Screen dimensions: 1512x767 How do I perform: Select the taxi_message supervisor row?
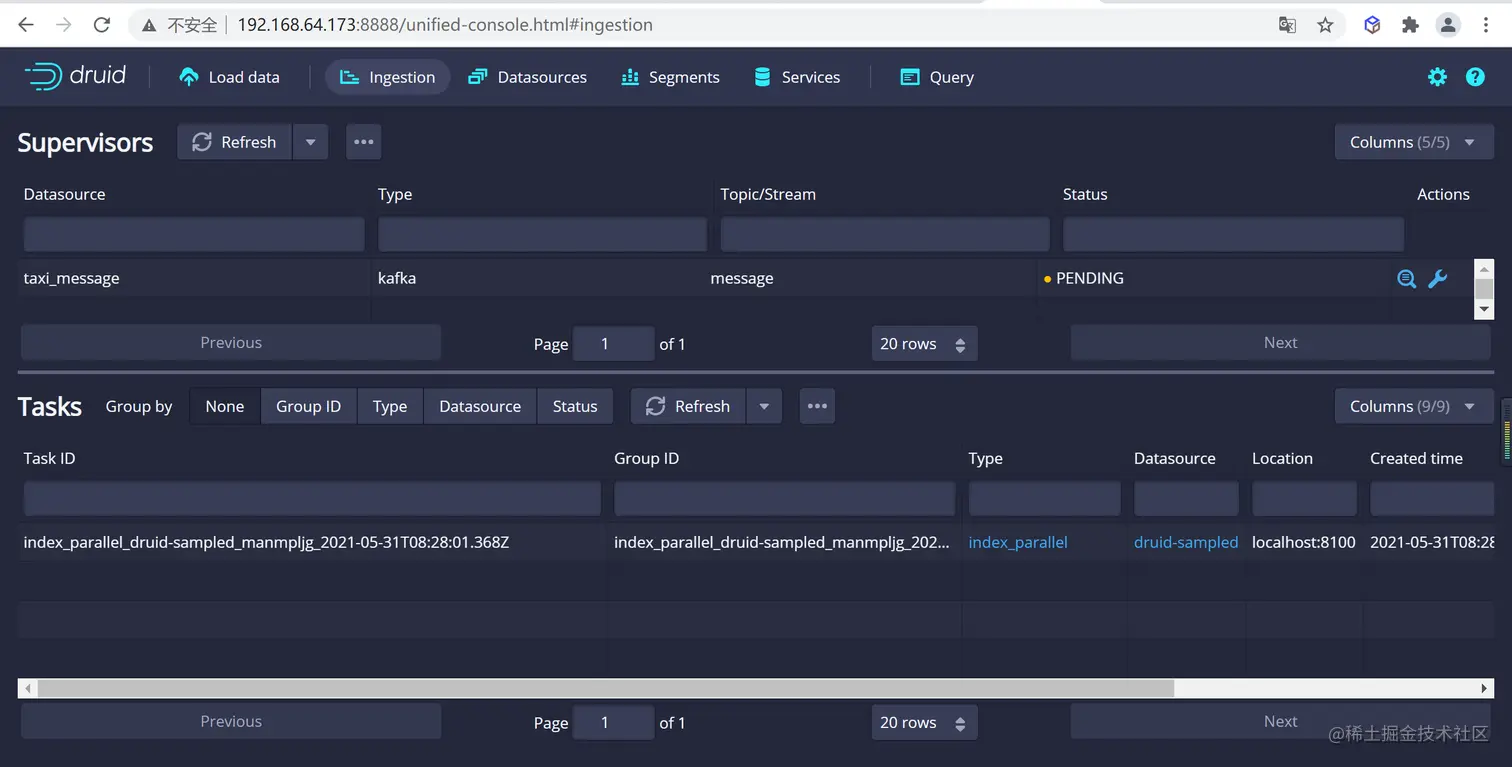745,278
